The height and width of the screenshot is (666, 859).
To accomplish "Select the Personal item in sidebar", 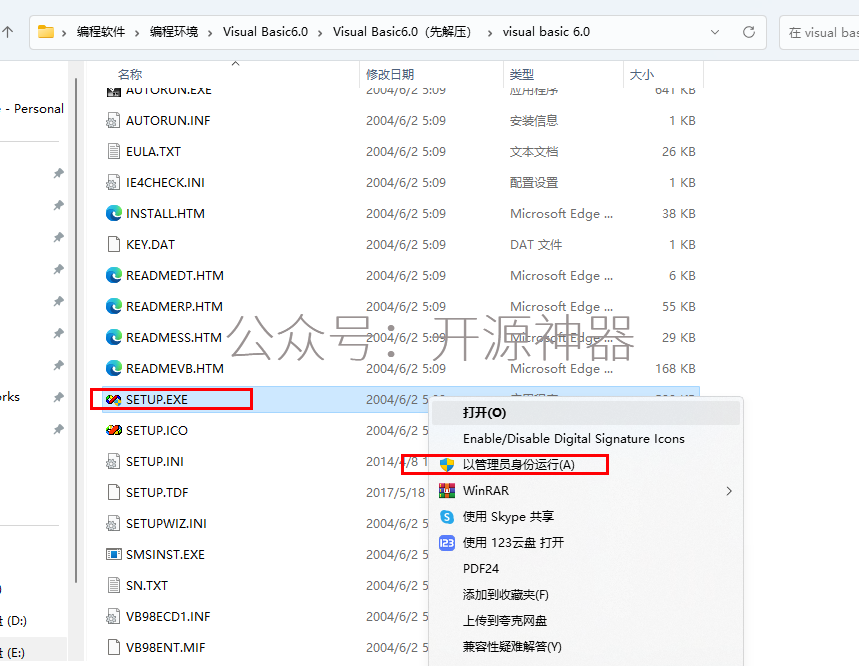I will [33, 109].
